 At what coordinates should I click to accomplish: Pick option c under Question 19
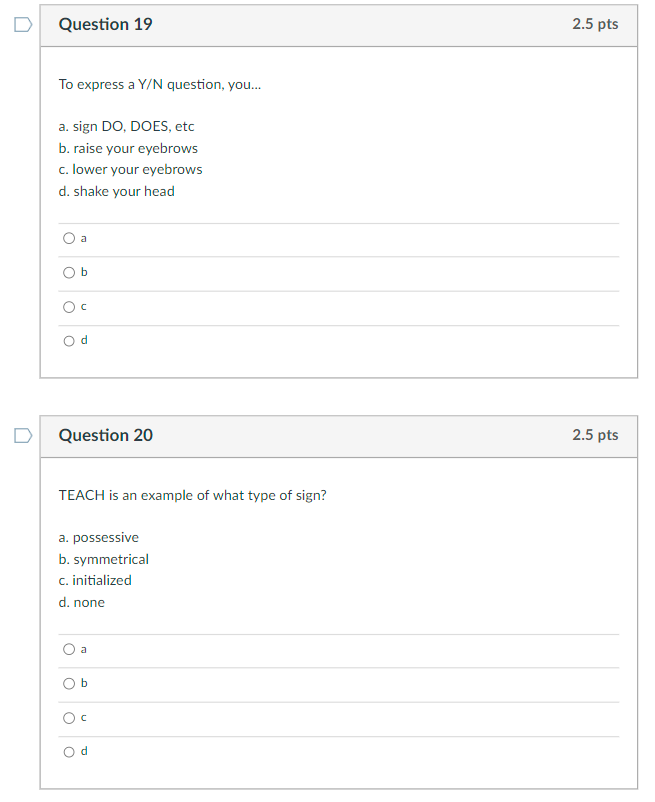pos(69,307)
